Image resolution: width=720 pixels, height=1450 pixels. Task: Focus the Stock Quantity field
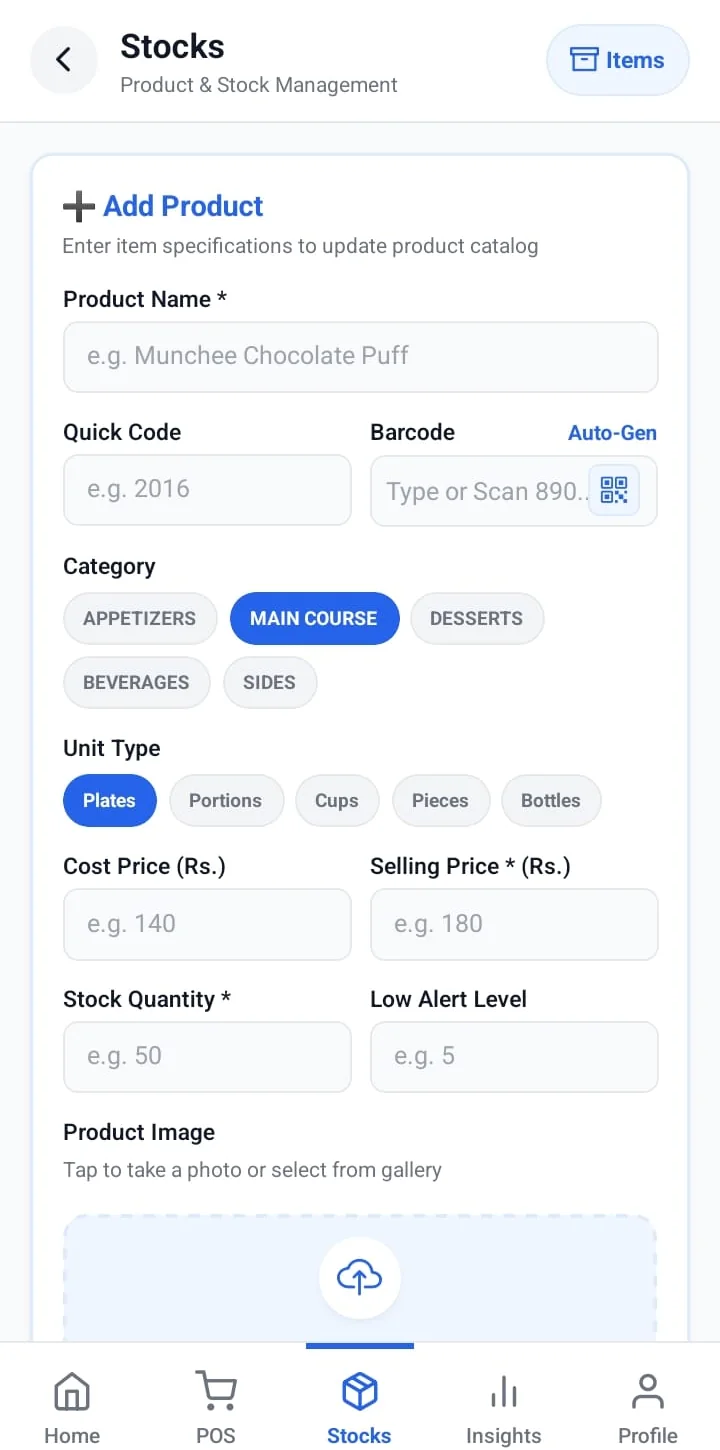tap(208, 1056)
